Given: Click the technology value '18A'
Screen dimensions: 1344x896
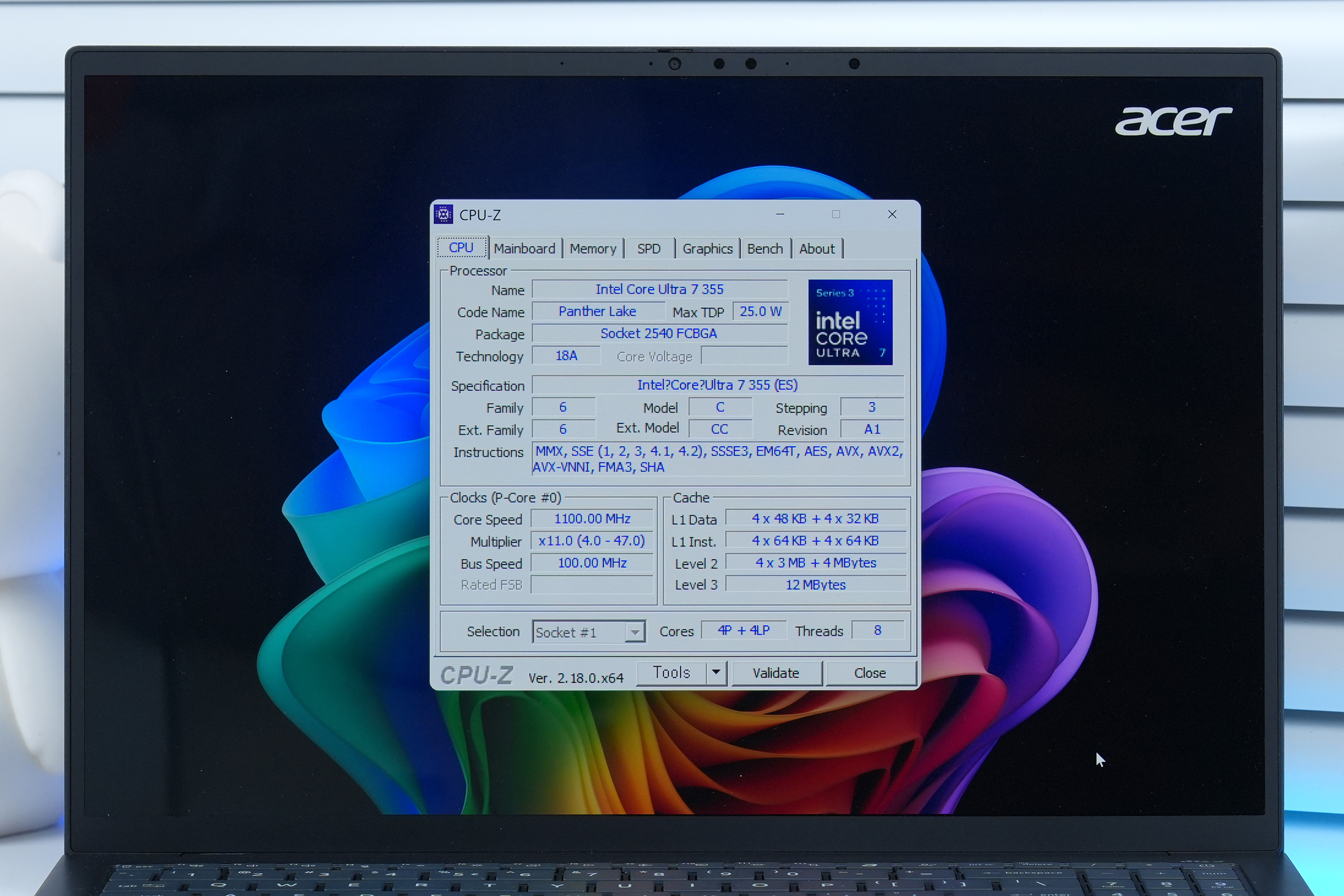Looking at the screenshot, I should (x=566, y=355).
